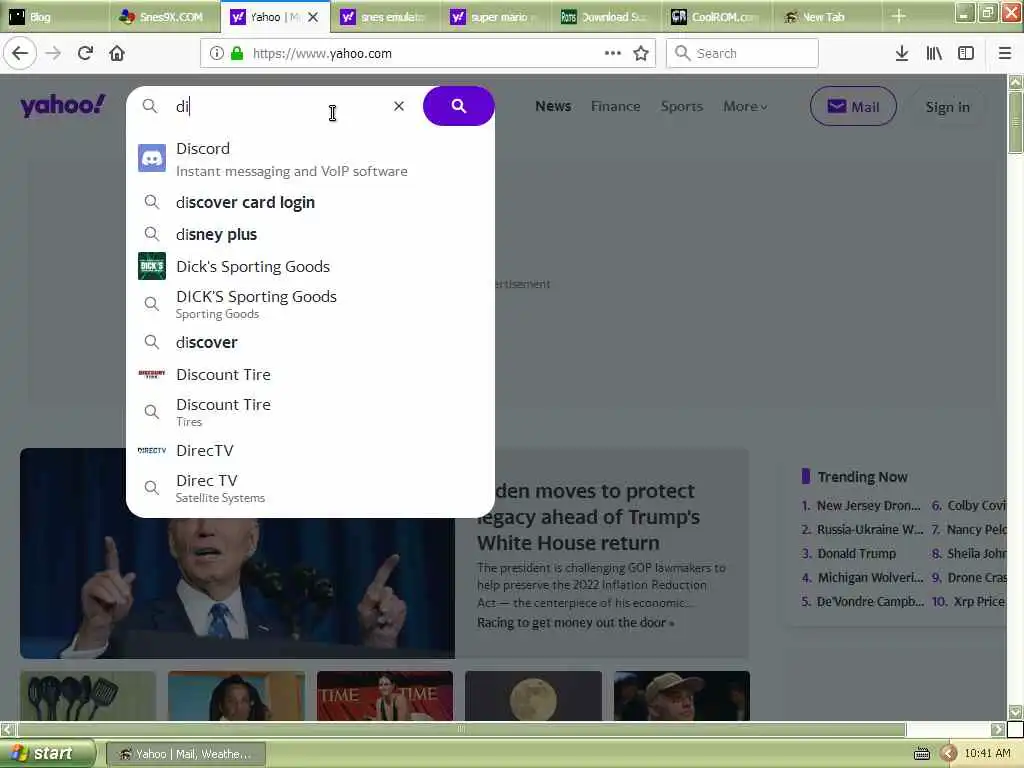The width and height of the screenshot is (1024, 768).
Task: Click the on-screen keyboard tray icon
Action: [x=921, y=754]
